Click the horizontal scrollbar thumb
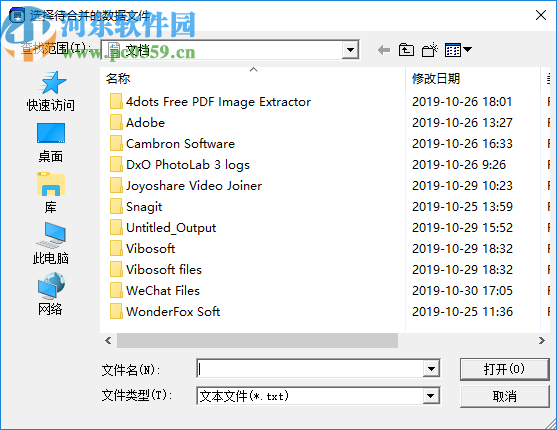Screen dimensions: 557x430 click(258, 340)
